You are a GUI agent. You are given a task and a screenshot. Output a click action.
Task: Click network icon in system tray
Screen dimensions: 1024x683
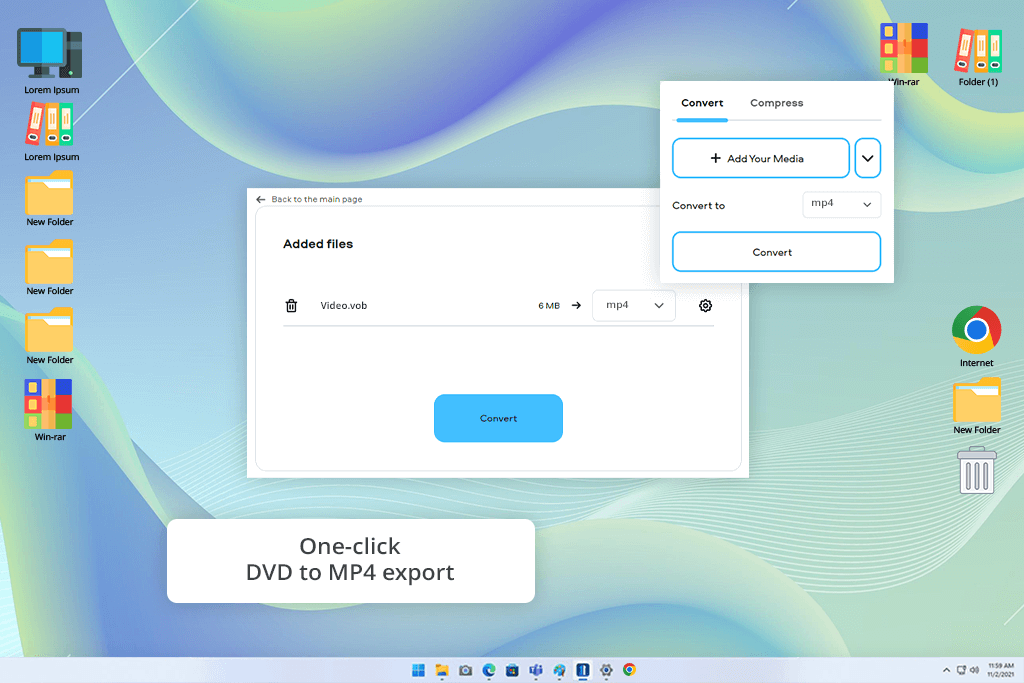961,670
